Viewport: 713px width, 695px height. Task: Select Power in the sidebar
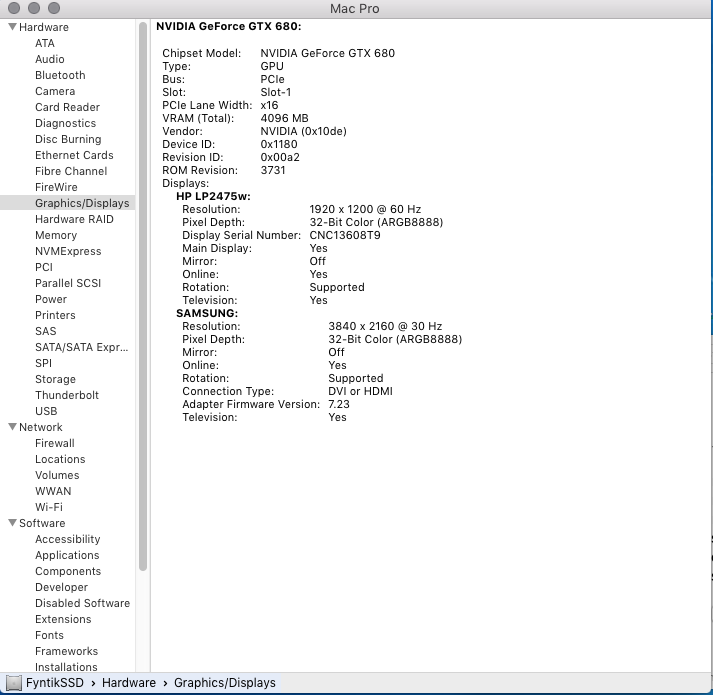tap(51, 299)
